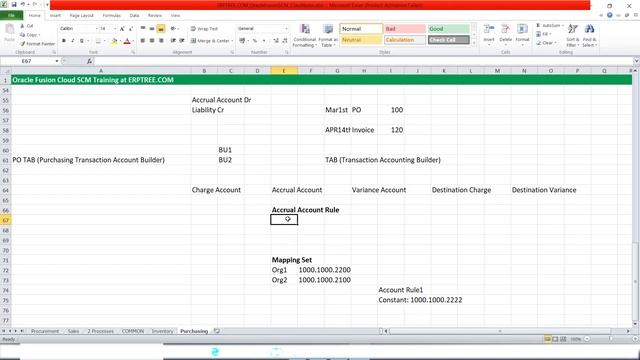
Task: Select Middle Align icon
Action: point(152,29)
